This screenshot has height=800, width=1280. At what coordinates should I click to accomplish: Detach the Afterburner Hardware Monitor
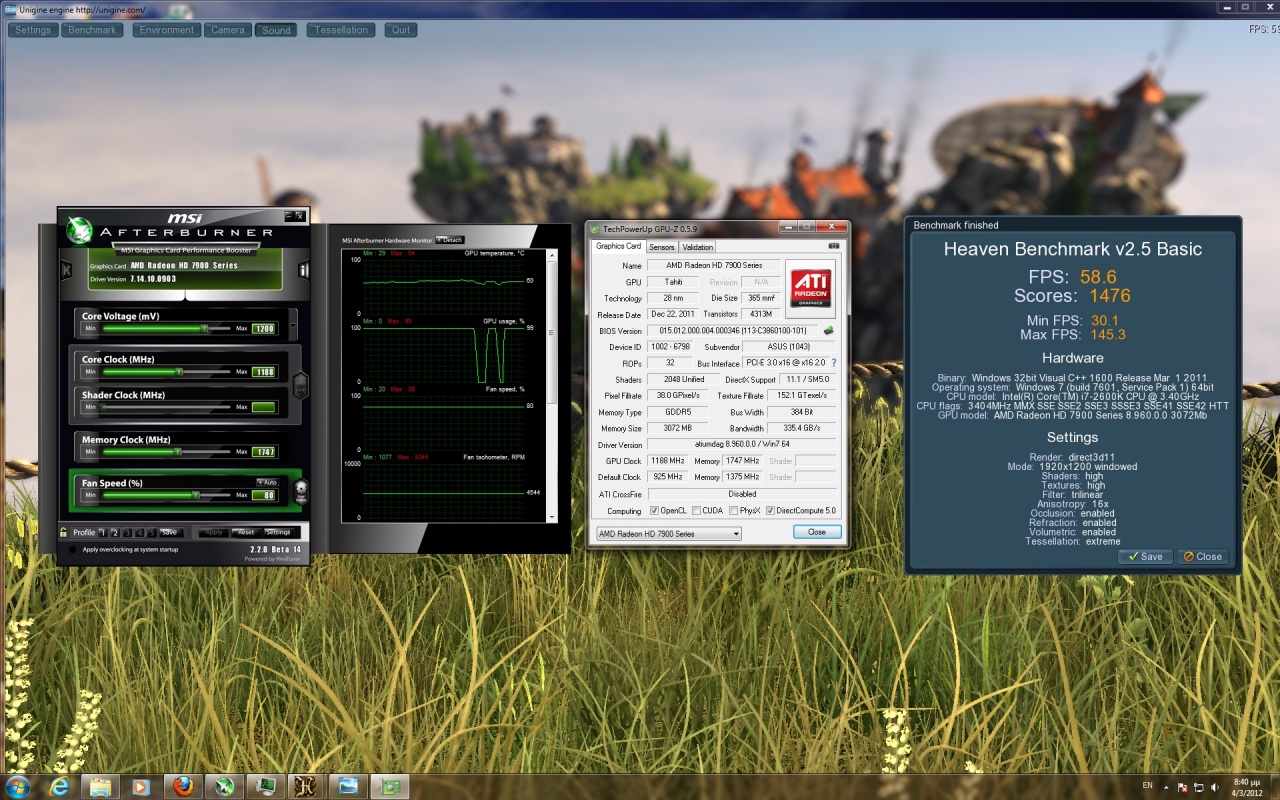click(450, 240)
